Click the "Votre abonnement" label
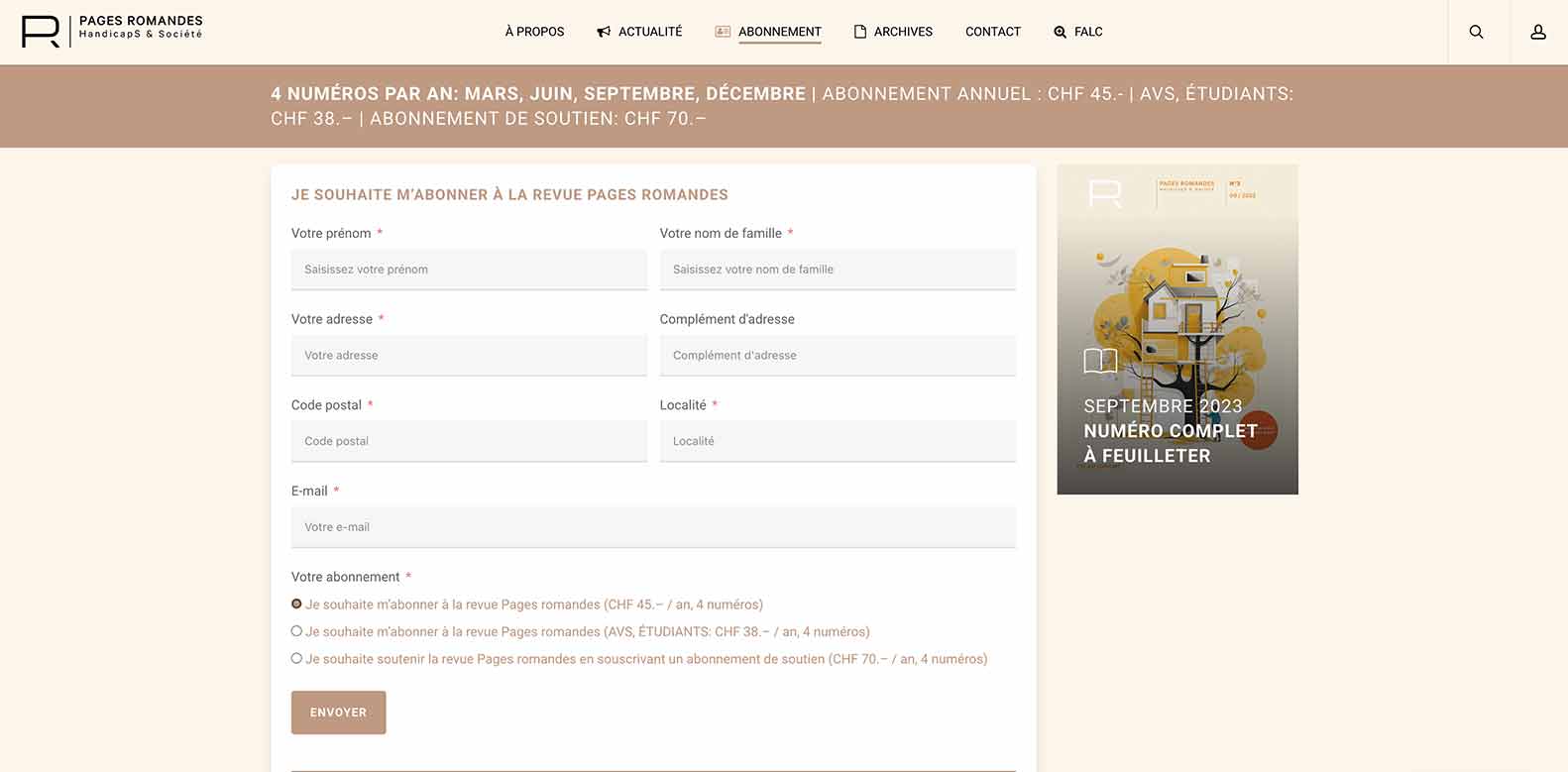Screen dimensions: 1568x772 345,577
